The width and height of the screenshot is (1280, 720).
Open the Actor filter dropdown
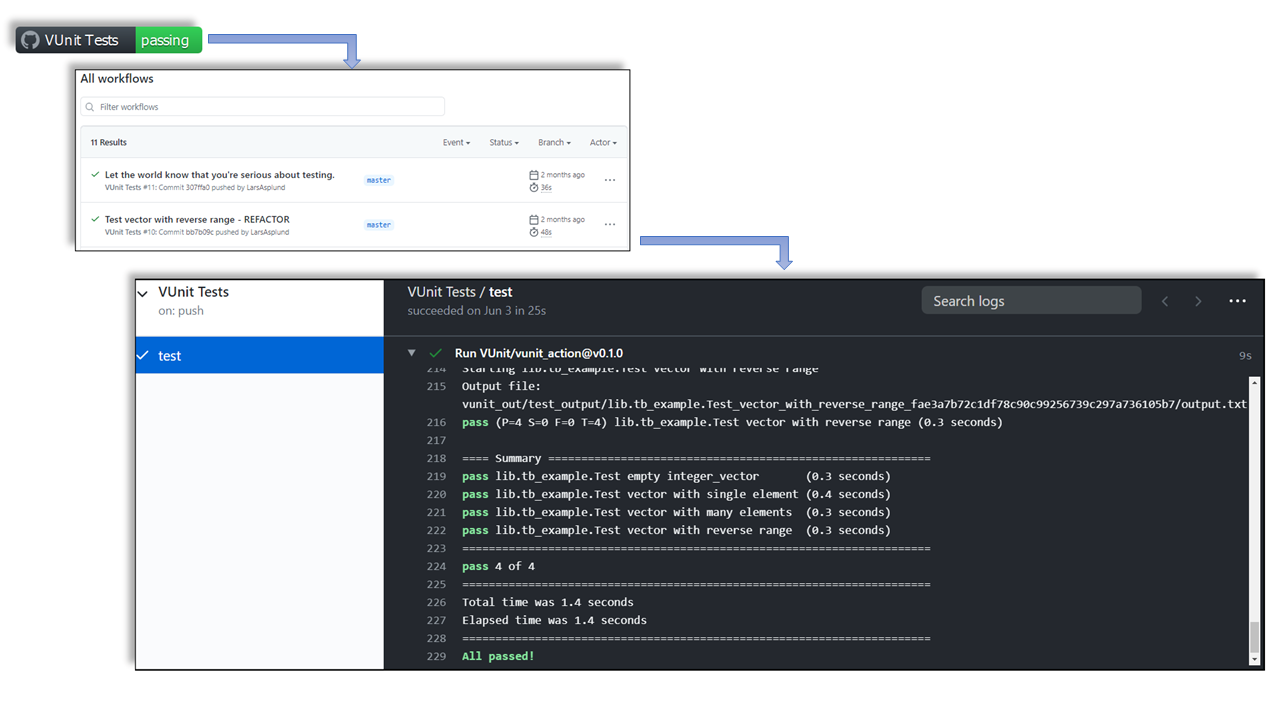pos(603,143)
